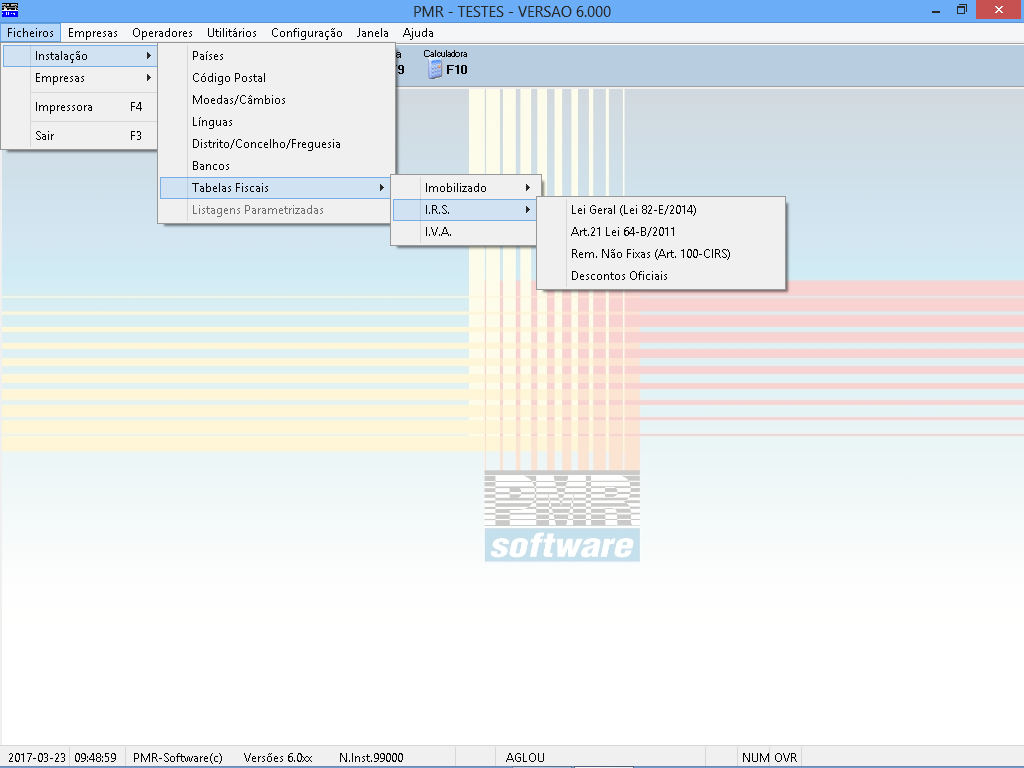Close the PMR application window
Viewport: 1024px width, 768px height.
tap(999, 10)
